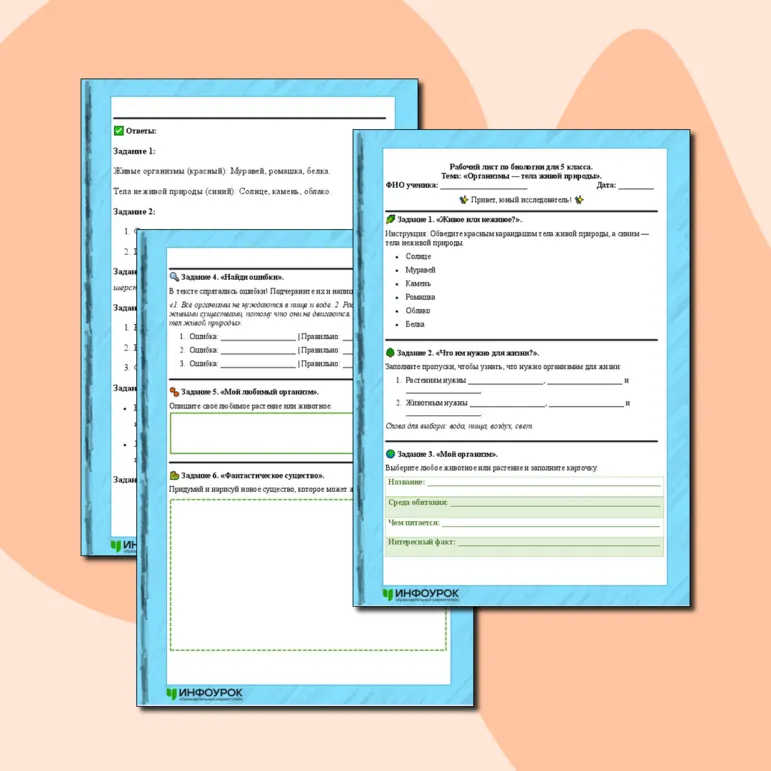The width and height of the screenshot is (771, 771).
Task: Click the Инфоурок logo on the front worksheet
Action: [x=420, y=595]
